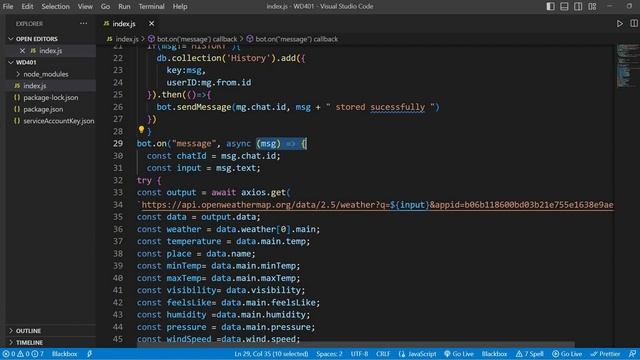Expand the node_modules folder

[46, 74]
